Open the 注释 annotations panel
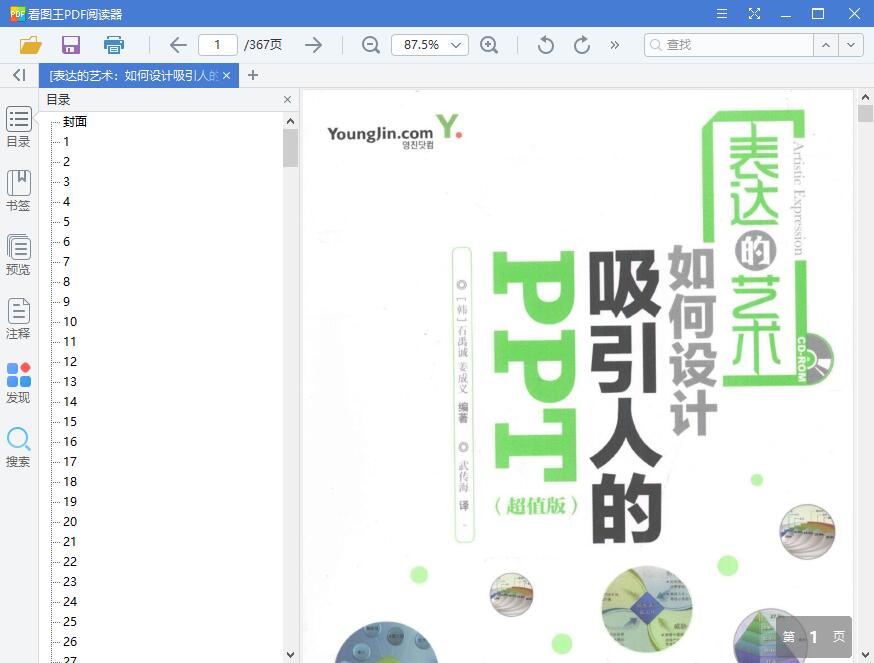The image size is (874, 663). 18,319
